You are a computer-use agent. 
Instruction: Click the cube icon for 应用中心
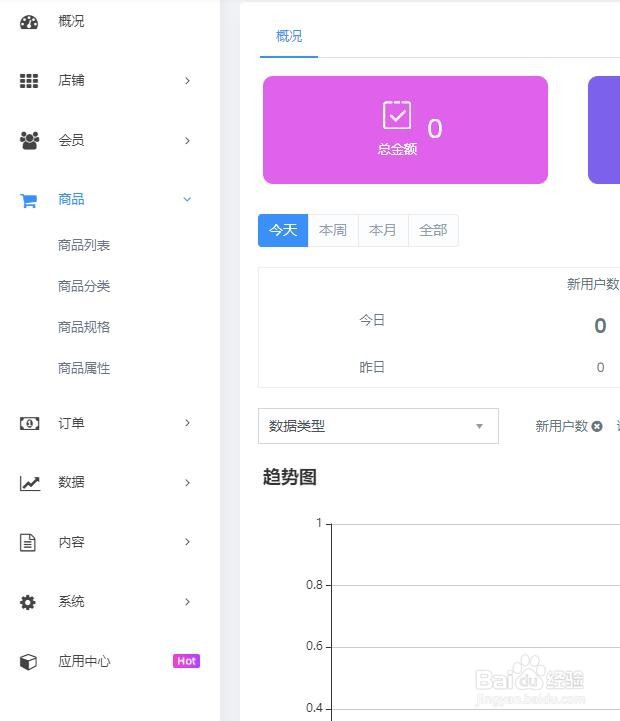pos(28,662)
